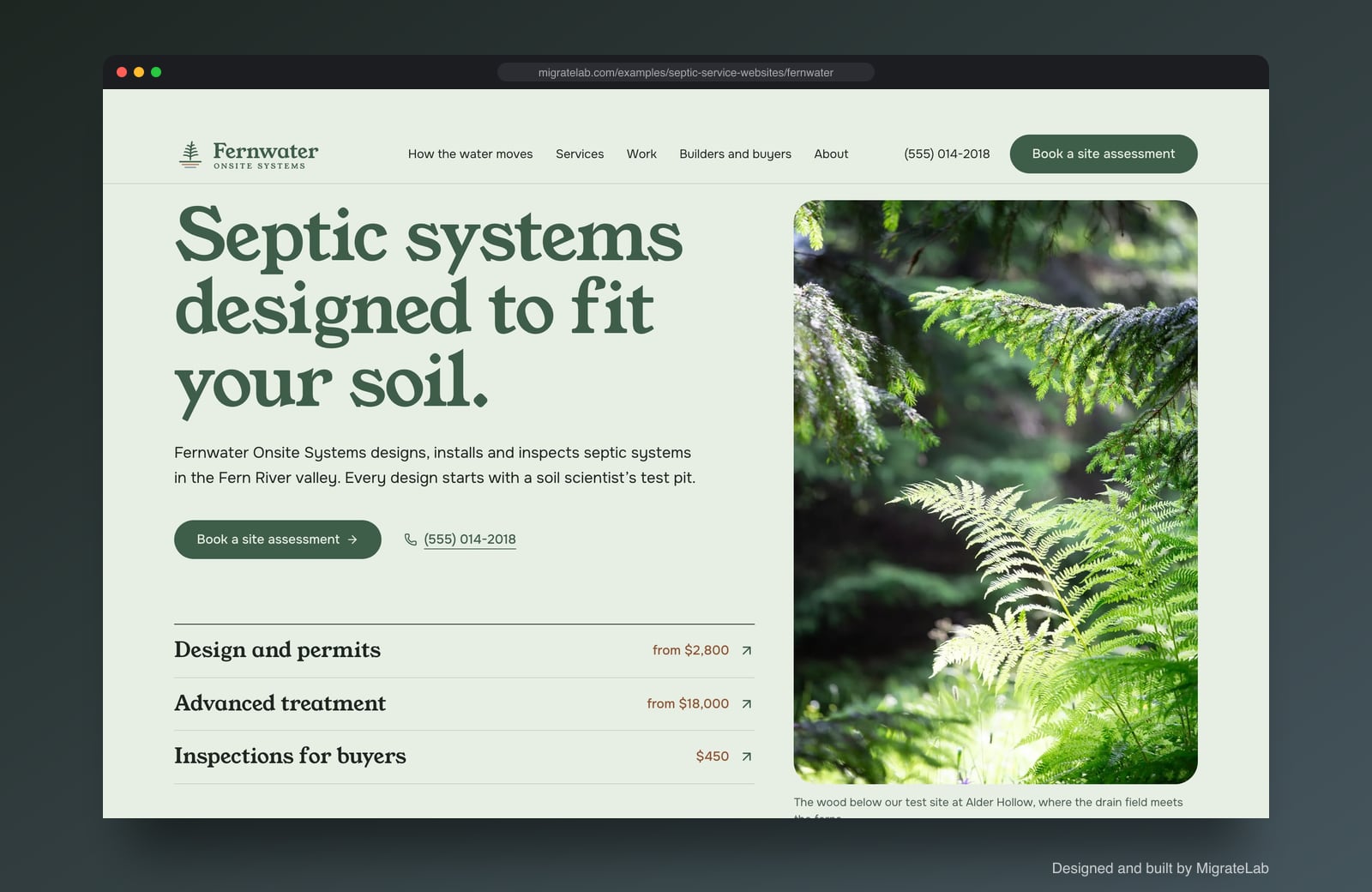Screen dimensions: 1372x892
Task: Open Builders and buyers nav link
Action: 735,154
